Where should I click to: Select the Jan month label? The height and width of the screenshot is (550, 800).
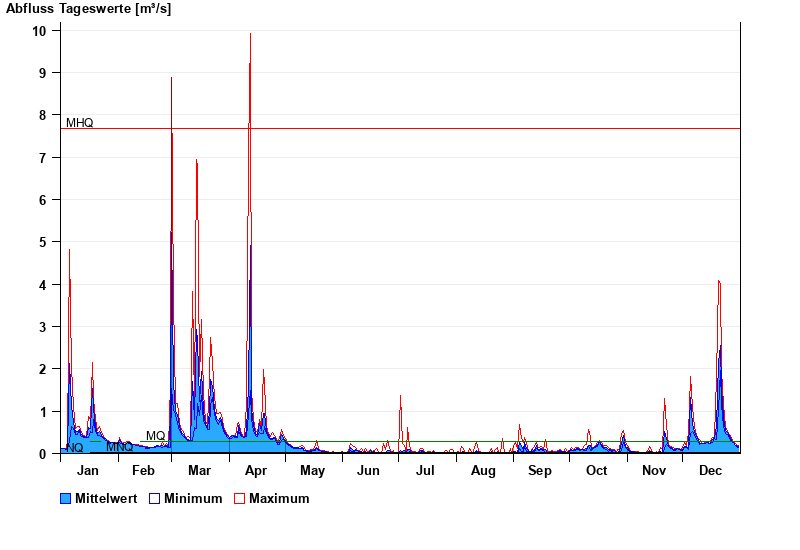tap(88, 471)
